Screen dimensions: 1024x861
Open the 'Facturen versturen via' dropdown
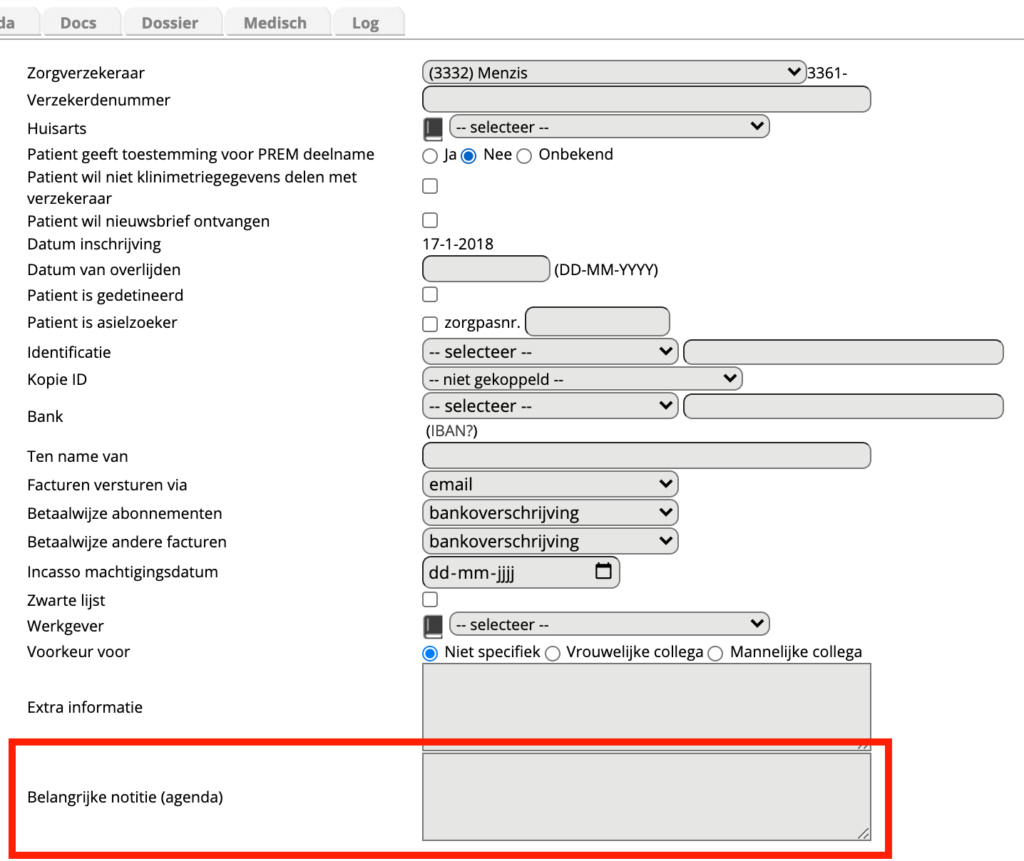click(x=550, y=484)
